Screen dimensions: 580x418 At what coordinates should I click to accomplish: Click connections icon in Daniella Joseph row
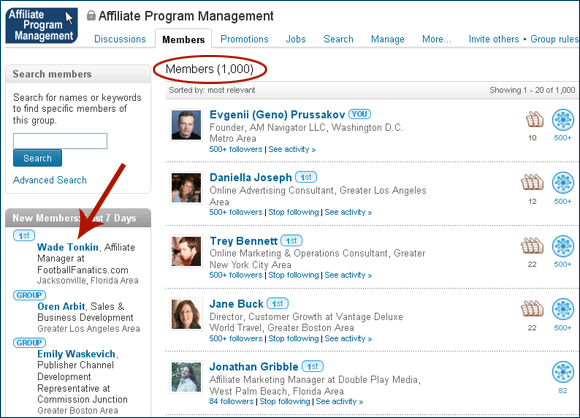[x=563, y=183]
